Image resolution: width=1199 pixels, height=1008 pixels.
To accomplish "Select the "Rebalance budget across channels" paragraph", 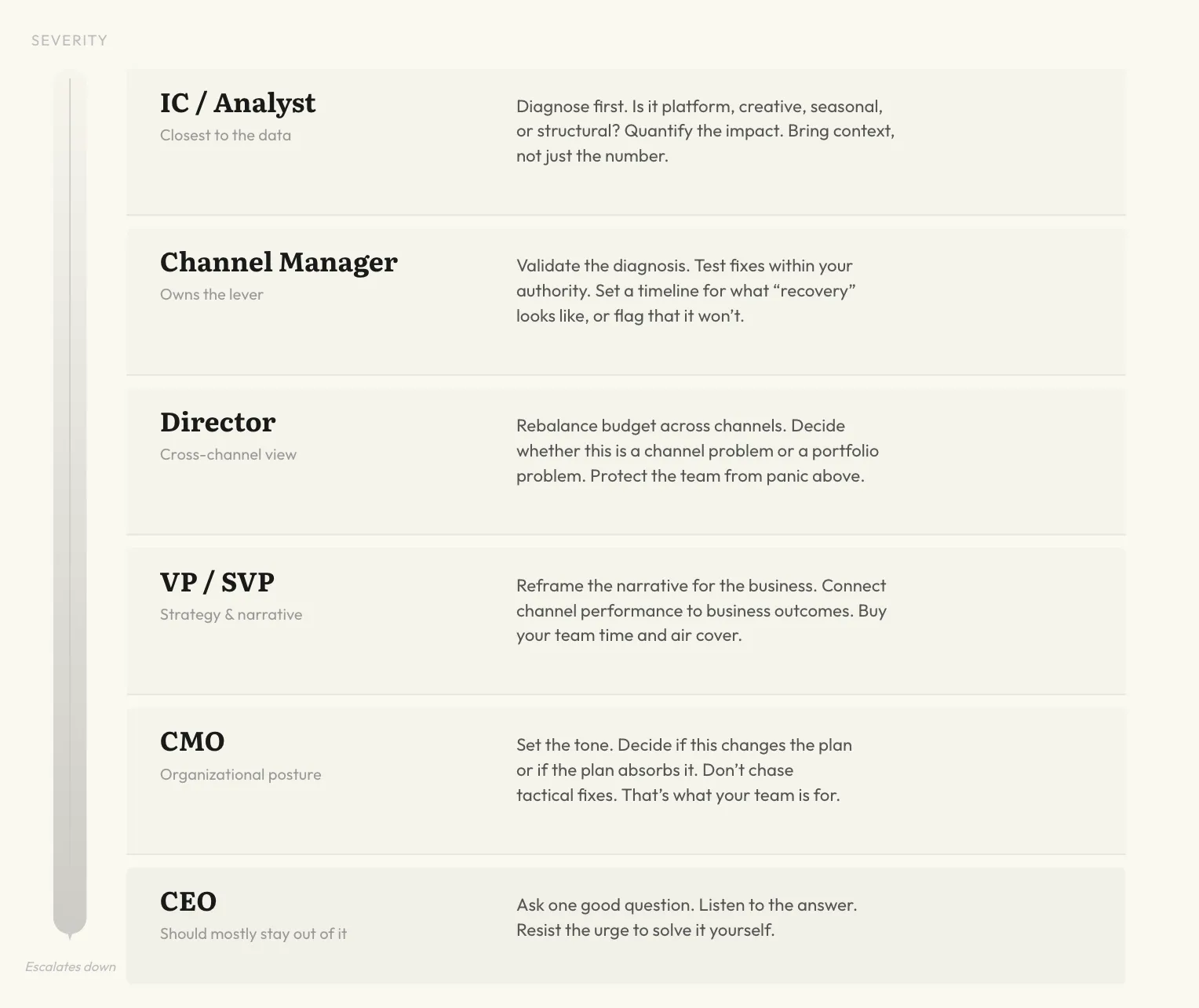I will coord(697,451).
